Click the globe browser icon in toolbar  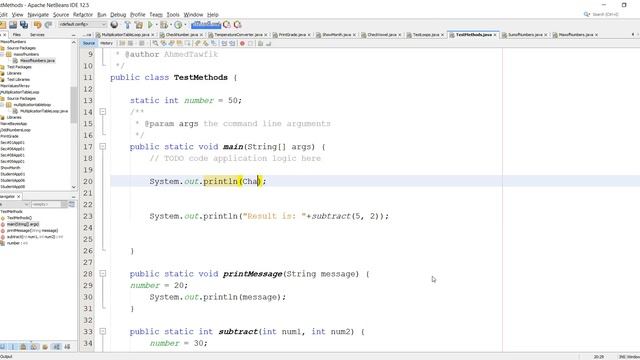click(114, 25)
